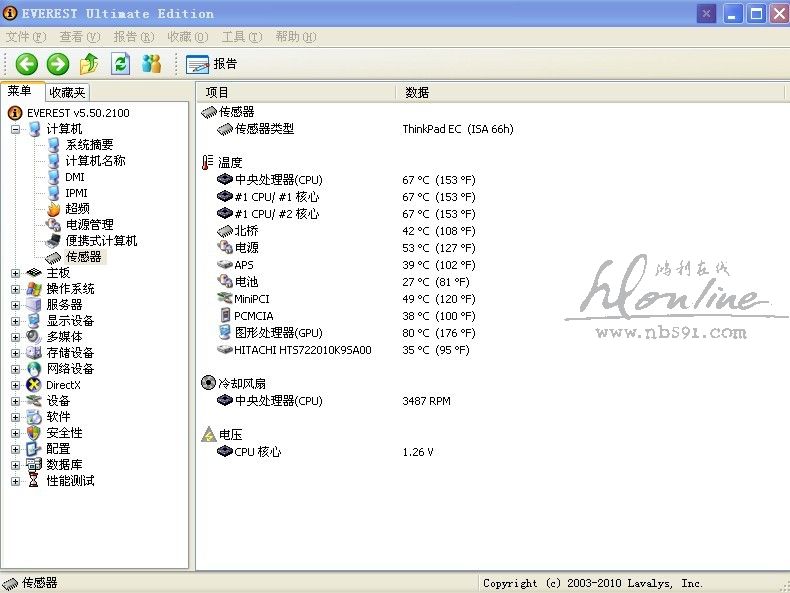790x593 pixels.
Task: Expand the 性能测试 tree node
Action: click(x=16, y=481)
